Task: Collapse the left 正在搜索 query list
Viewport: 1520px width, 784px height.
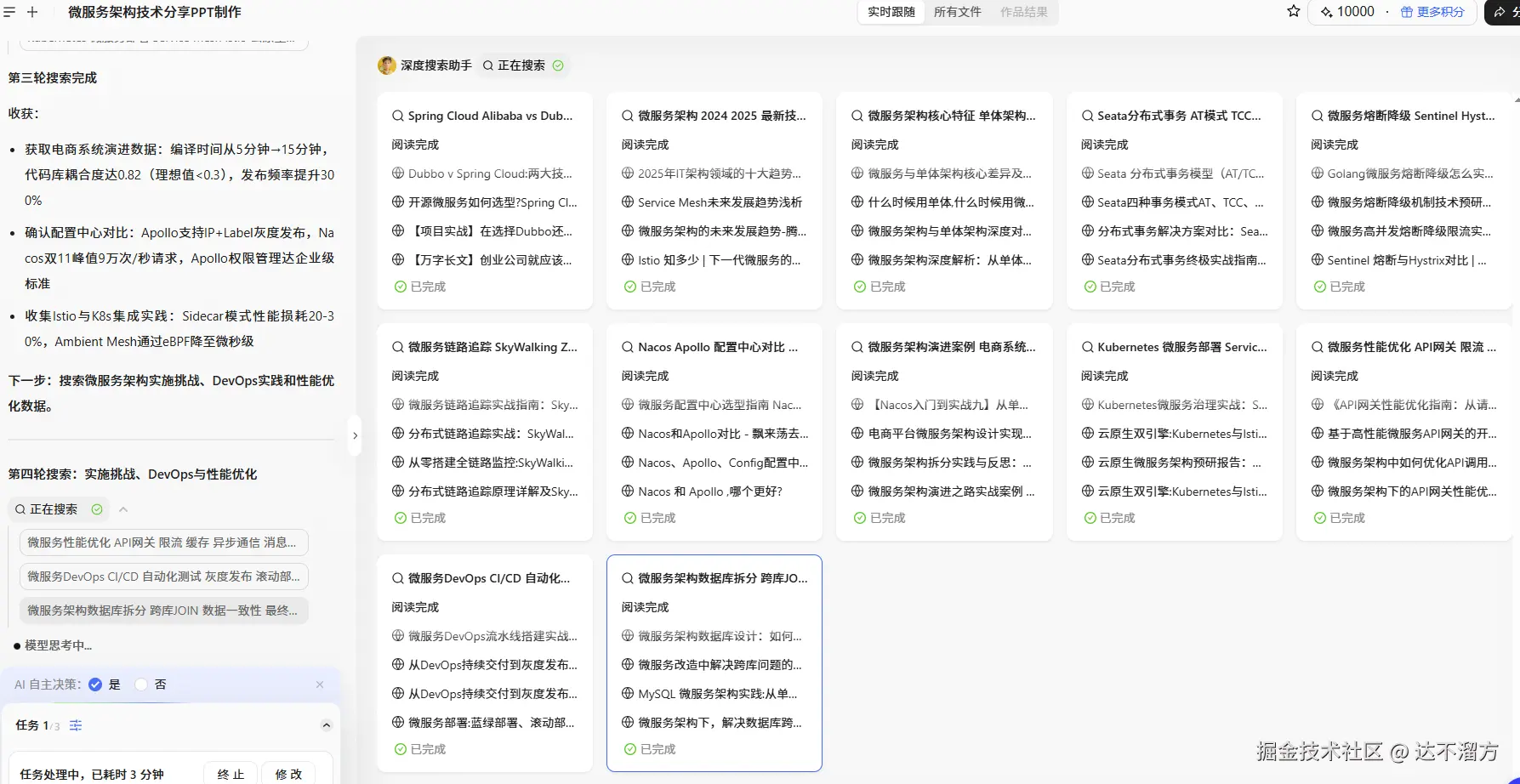Action: (123, 509)
